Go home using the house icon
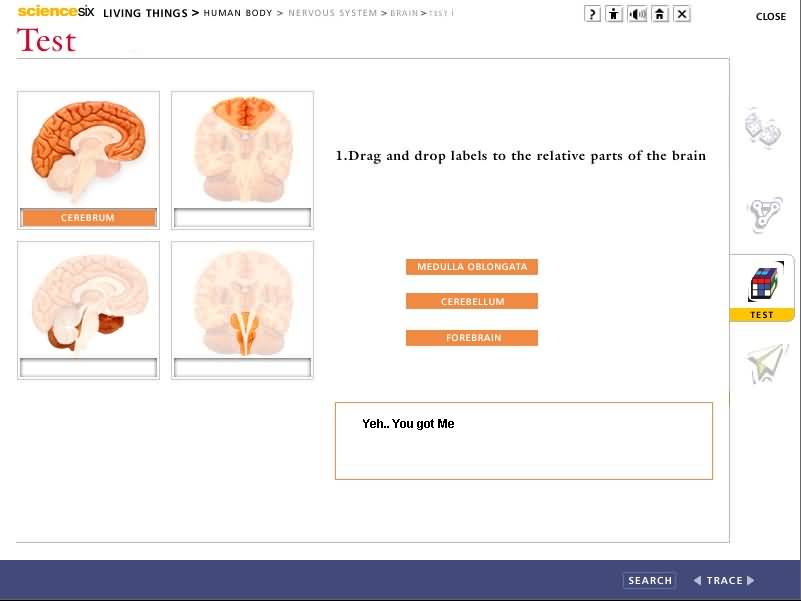801x601 pixels. click(659, 14)
